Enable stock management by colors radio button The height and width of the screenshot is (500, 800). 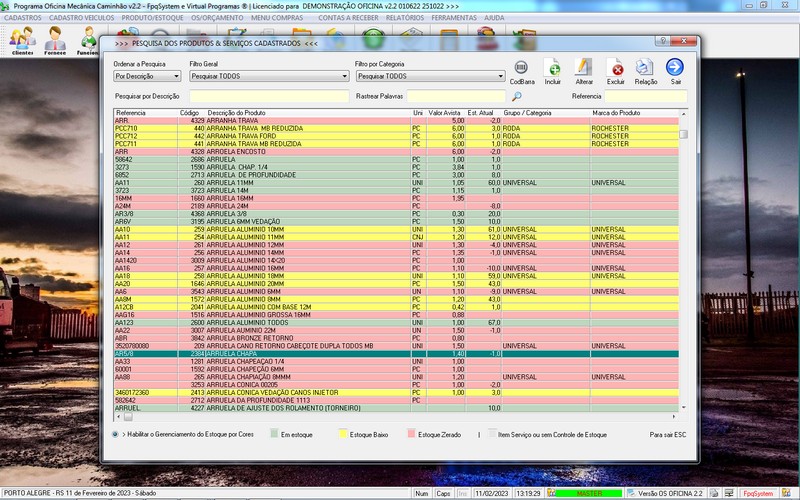[117, 435]
